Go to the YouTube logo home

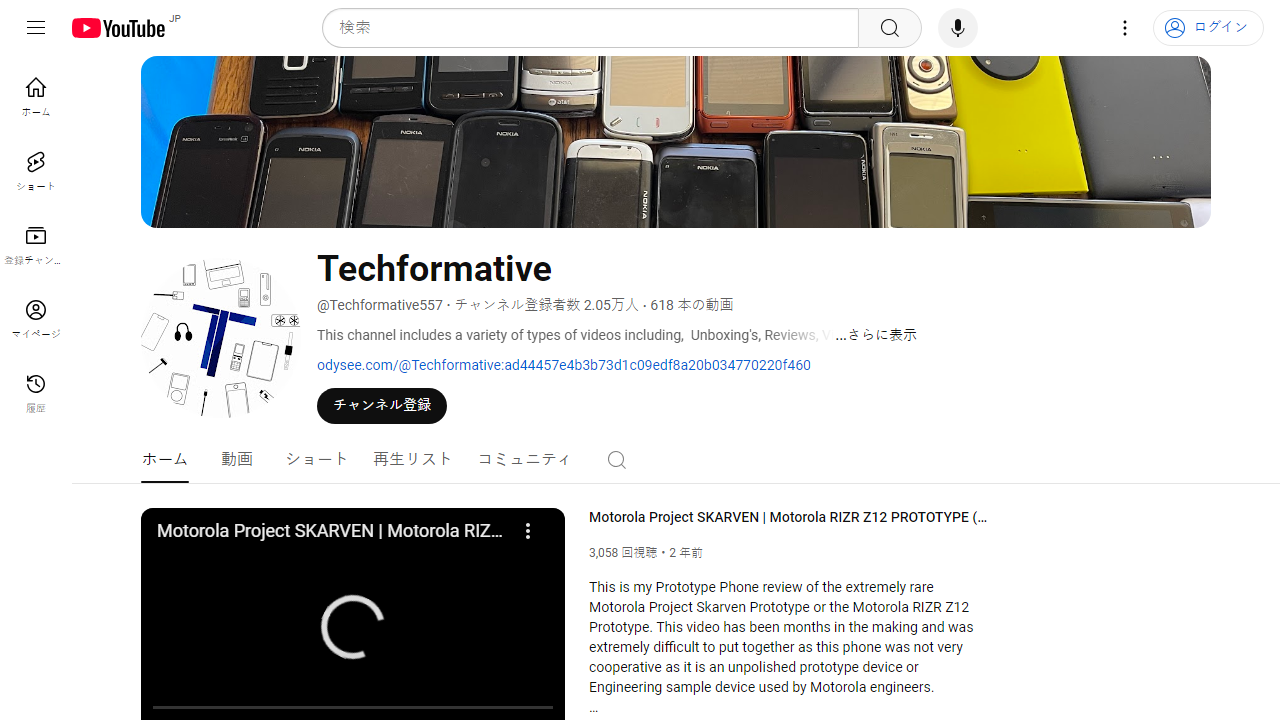click(118, 28)
